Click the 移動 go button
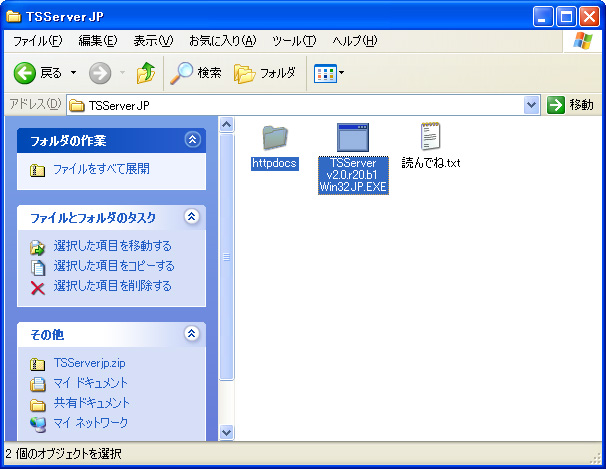Viewport: 606px width, 469px height. [570, 105]
